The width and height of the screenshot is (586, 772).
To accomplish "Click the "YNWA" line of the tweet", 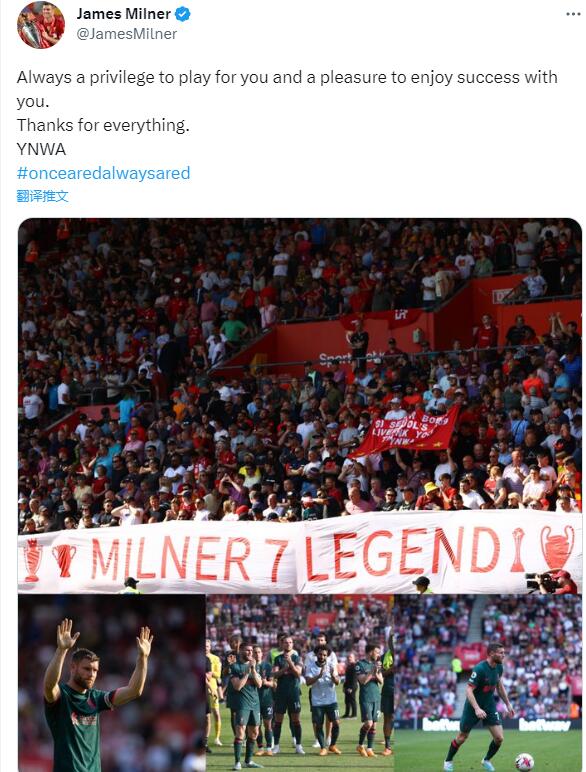I will 41,149.
